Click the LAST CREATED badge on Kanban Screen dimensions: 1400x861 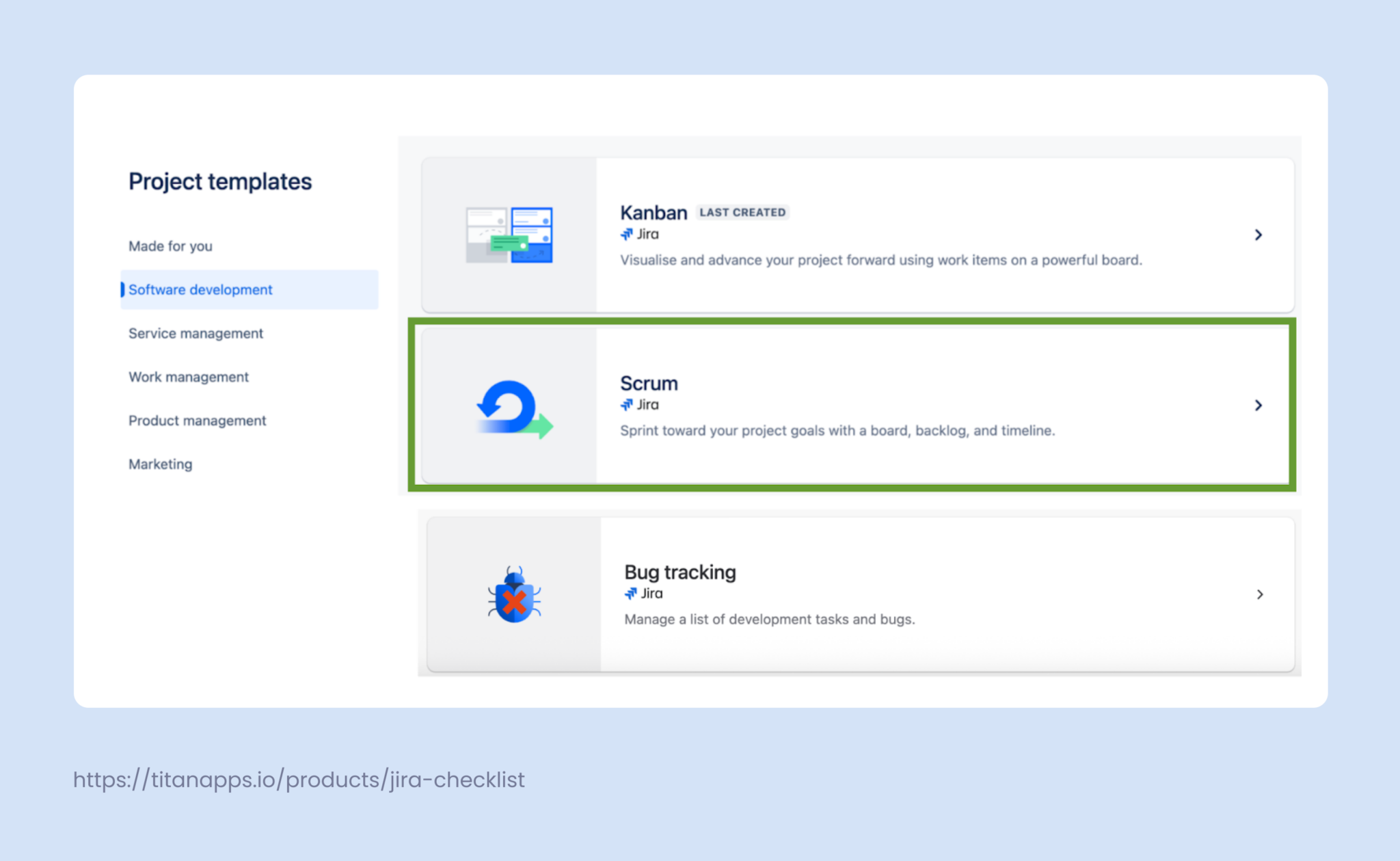point(742,212)
